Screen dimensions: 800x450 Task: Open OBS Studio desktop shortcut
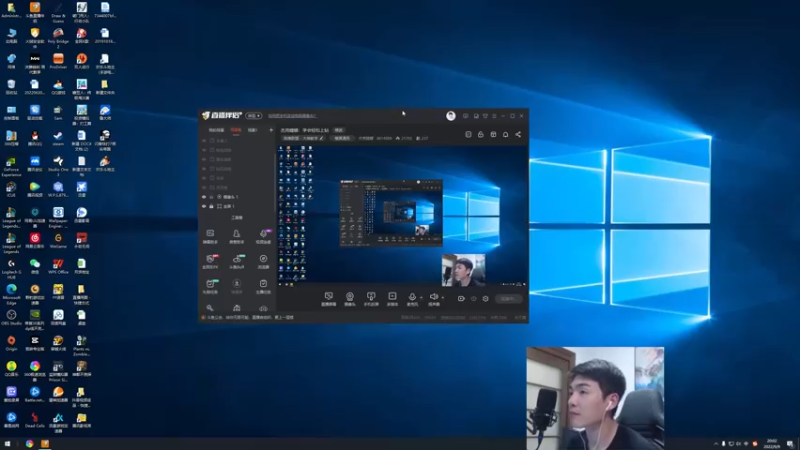point(11,317)
